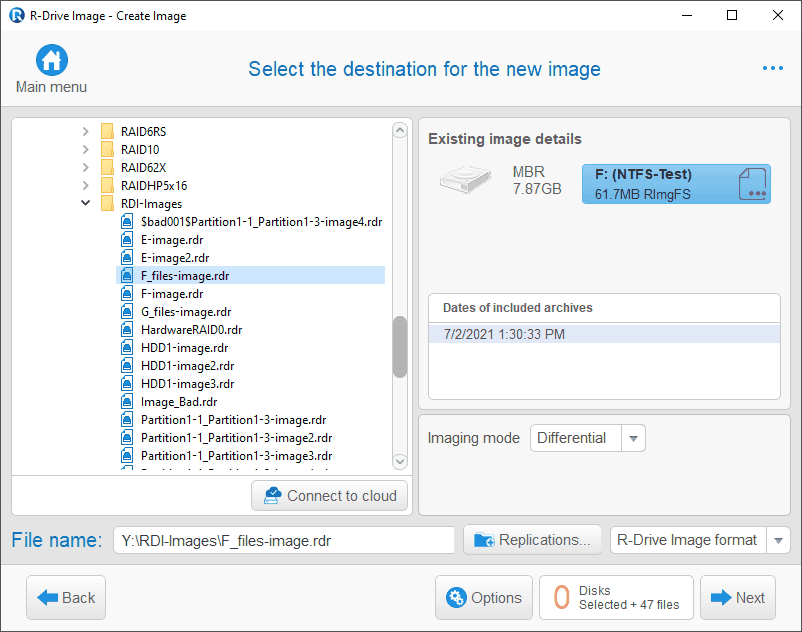Click the Image_Bad.rdr file icon
This screenshot has width=802, height=632.
point(127,401)
